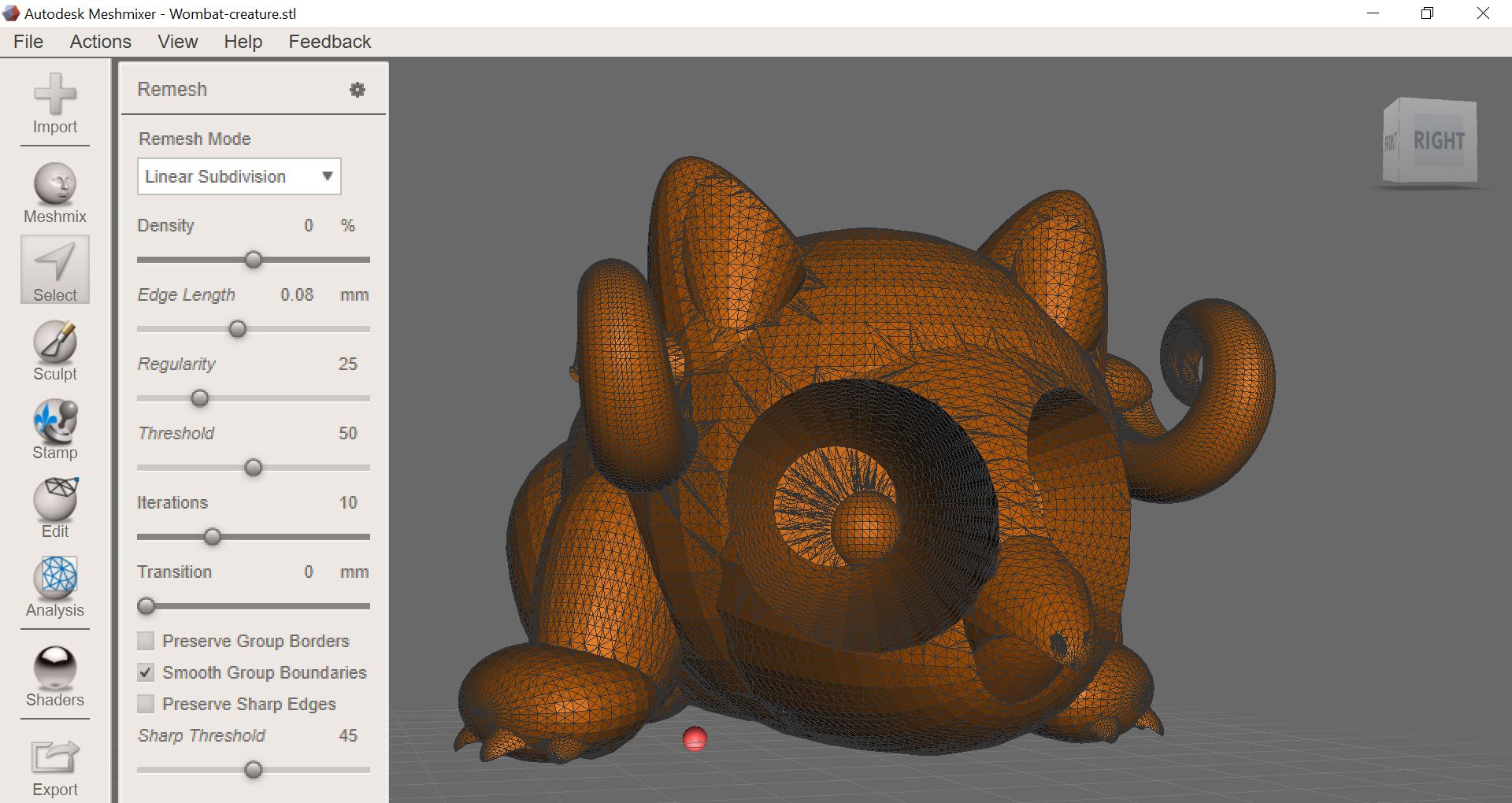
Task: Open the View menu
Action: point(176,41)
